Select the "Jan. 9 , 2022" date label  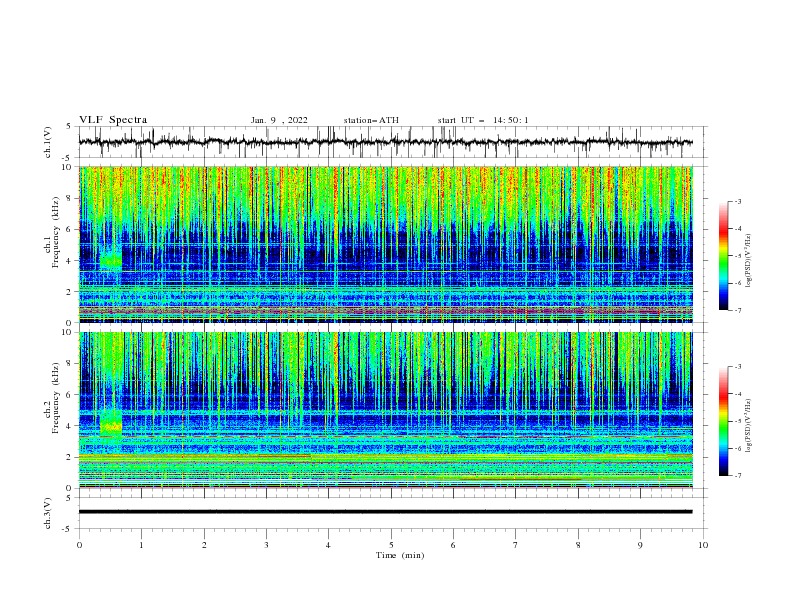point(279,120)
